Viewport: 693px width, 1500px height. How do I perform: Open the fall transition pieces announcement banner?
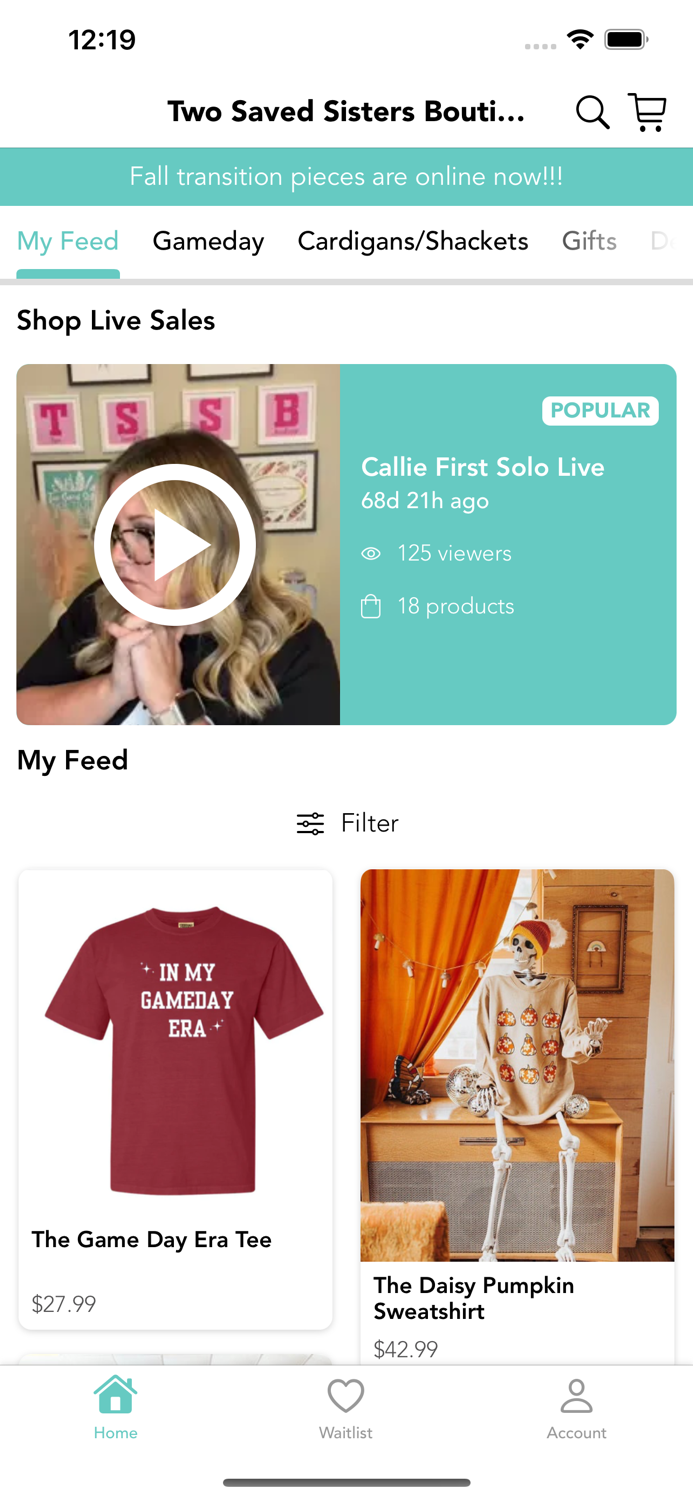point(346,176)
